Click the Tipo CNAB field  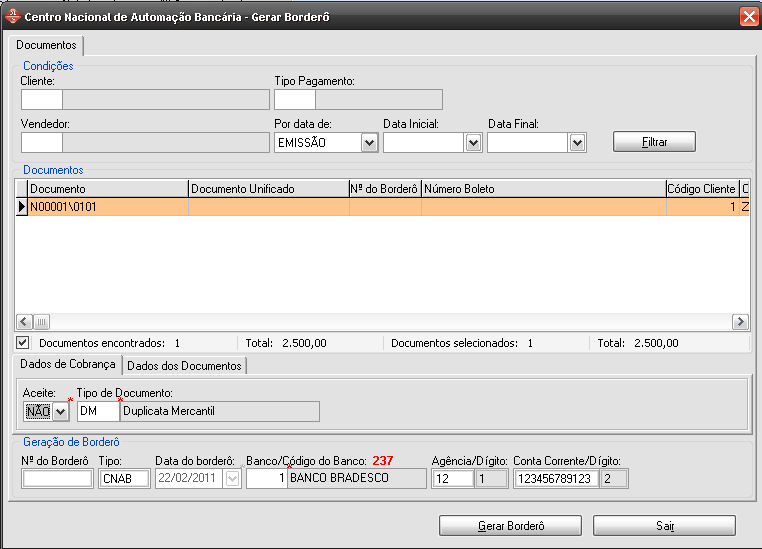[124, 479]
